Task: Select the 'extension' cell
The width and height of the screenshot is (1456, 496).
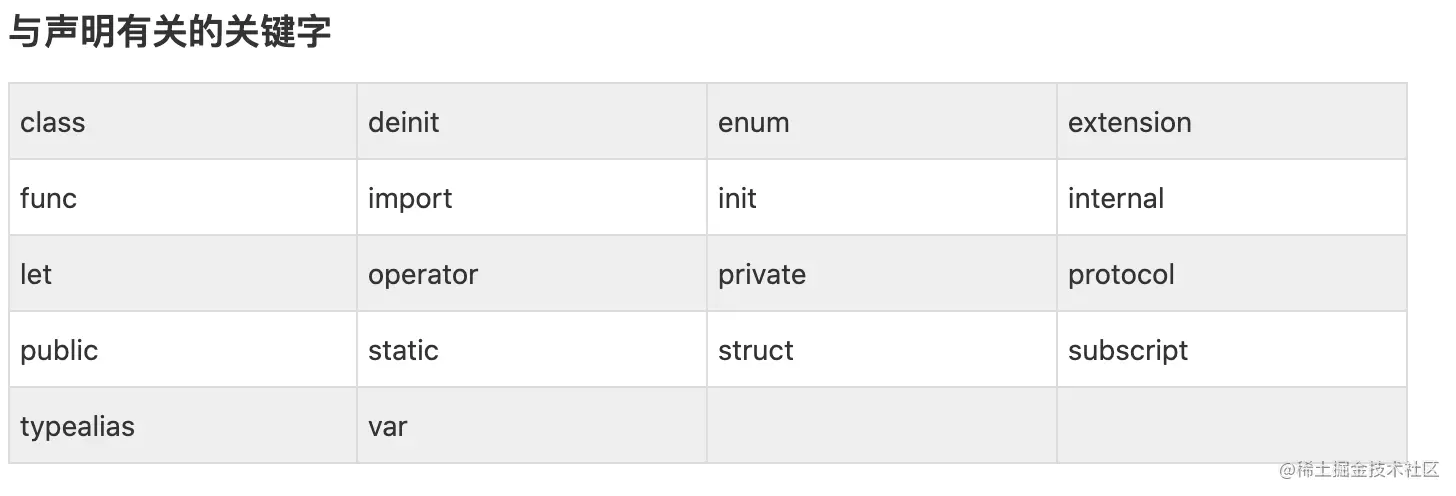Action: [1232, 122]
